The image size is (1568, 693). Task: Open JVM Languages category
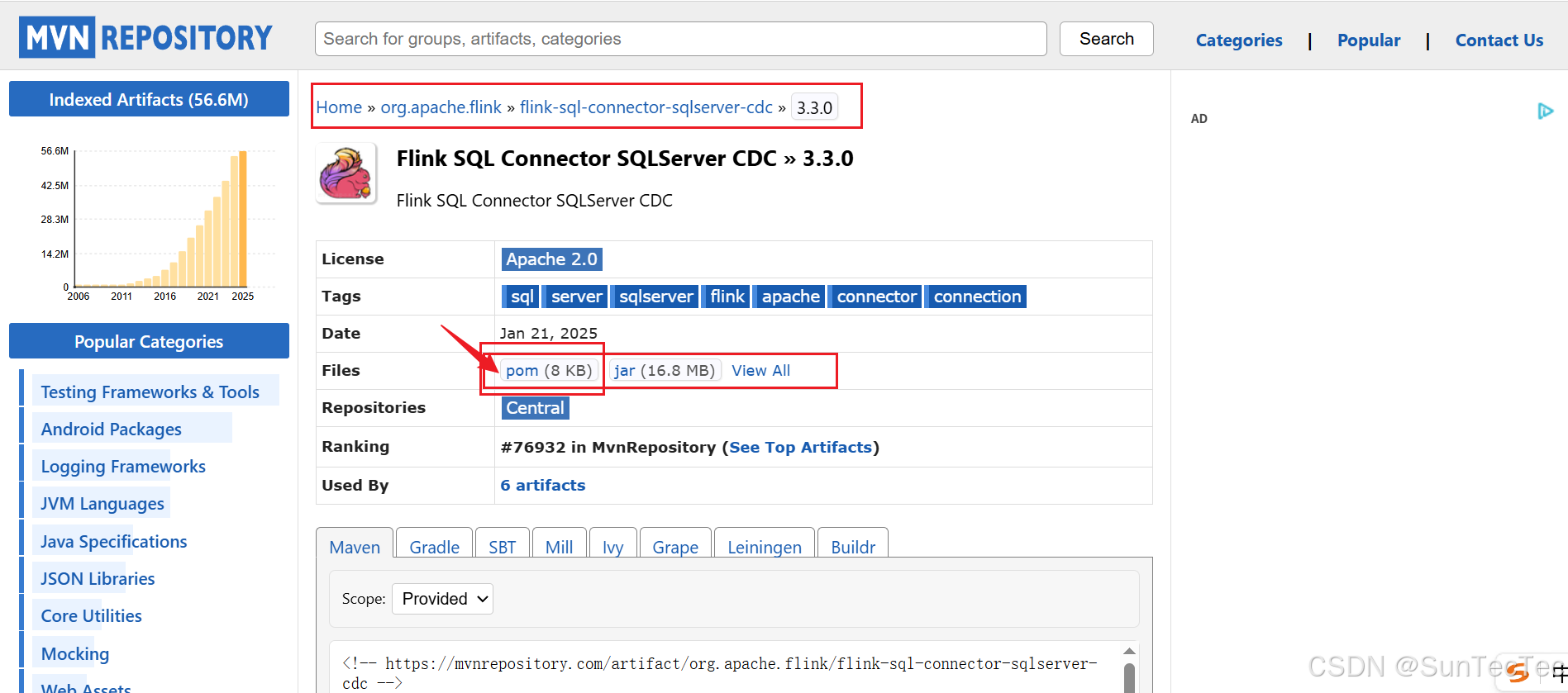pos(102,504)
